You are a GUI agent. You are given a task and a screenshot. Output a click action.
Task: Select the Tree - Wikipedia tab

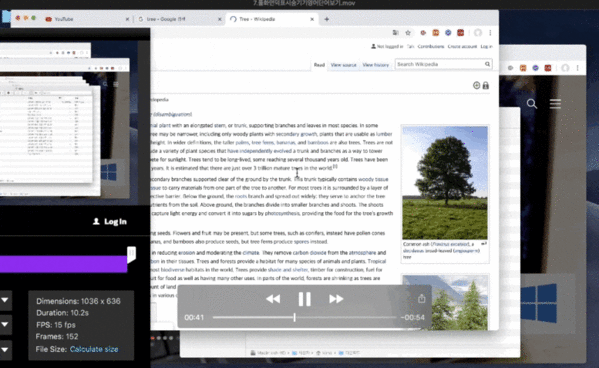pos(272,19)
